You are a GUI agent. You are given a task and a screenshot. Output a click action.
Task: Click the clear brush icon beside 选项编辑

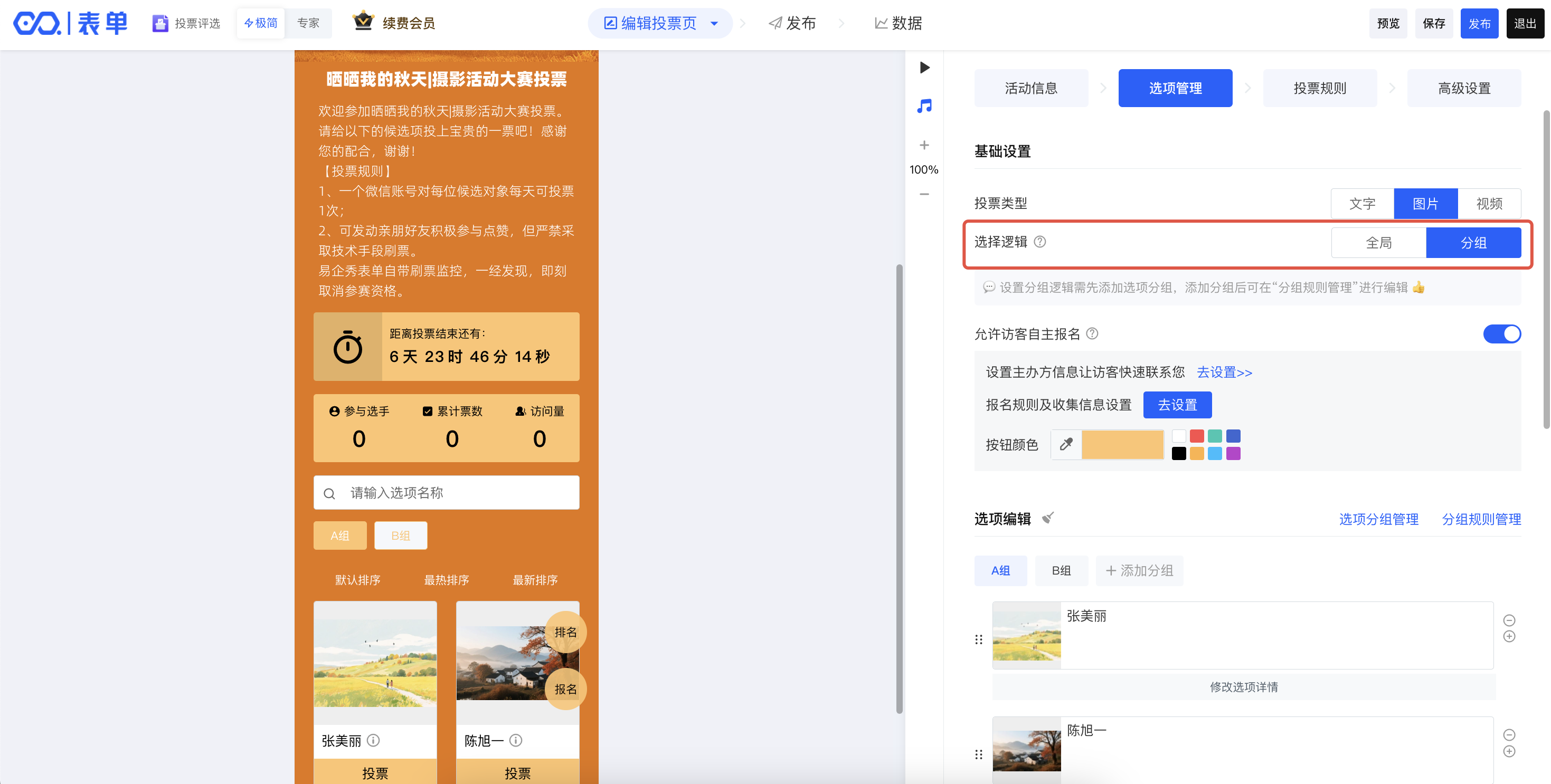pyautogui.click(x=1048, y=518)
